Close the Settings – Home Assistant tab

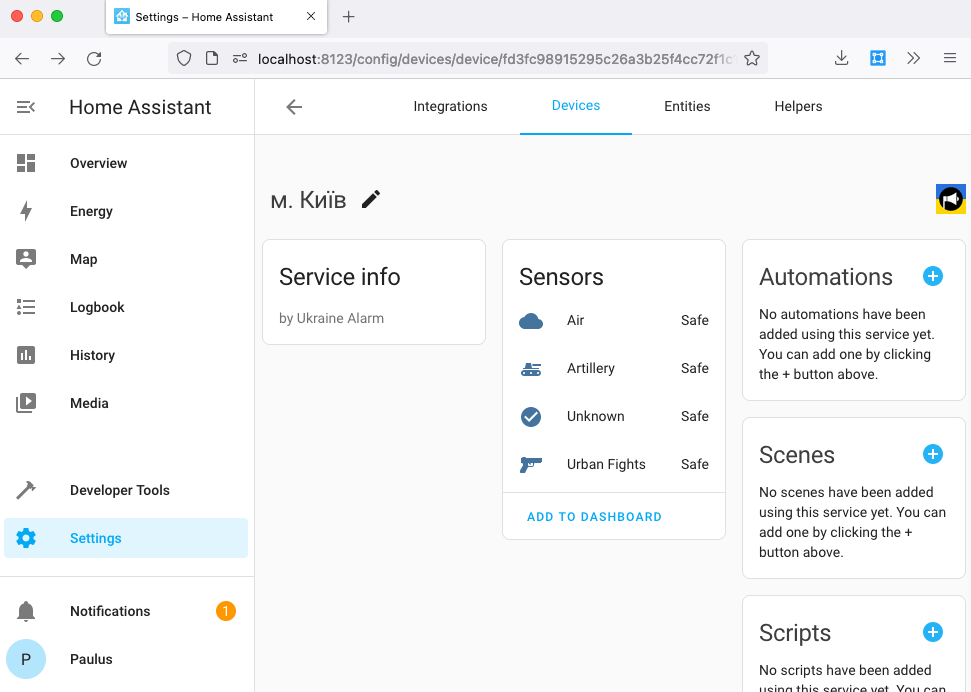click(311, 17)
